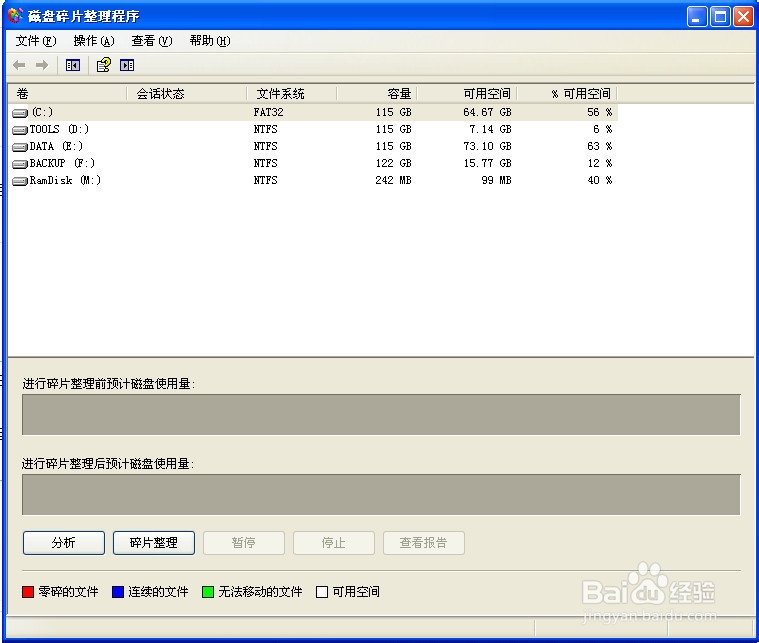Select the BACKUP (F:) volume name
Viewport: 759px width, 643px height.
[x=62, y=163]
